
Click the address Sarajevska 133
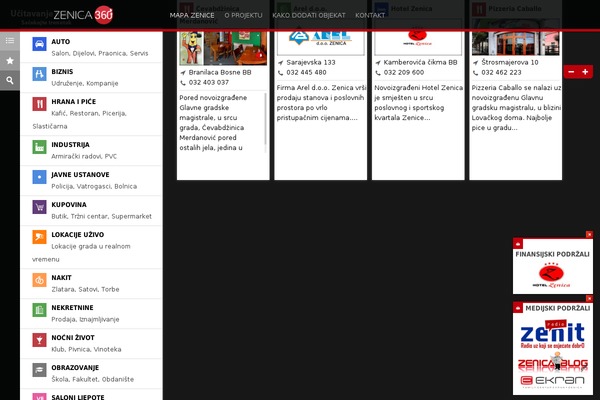[311, 62]
